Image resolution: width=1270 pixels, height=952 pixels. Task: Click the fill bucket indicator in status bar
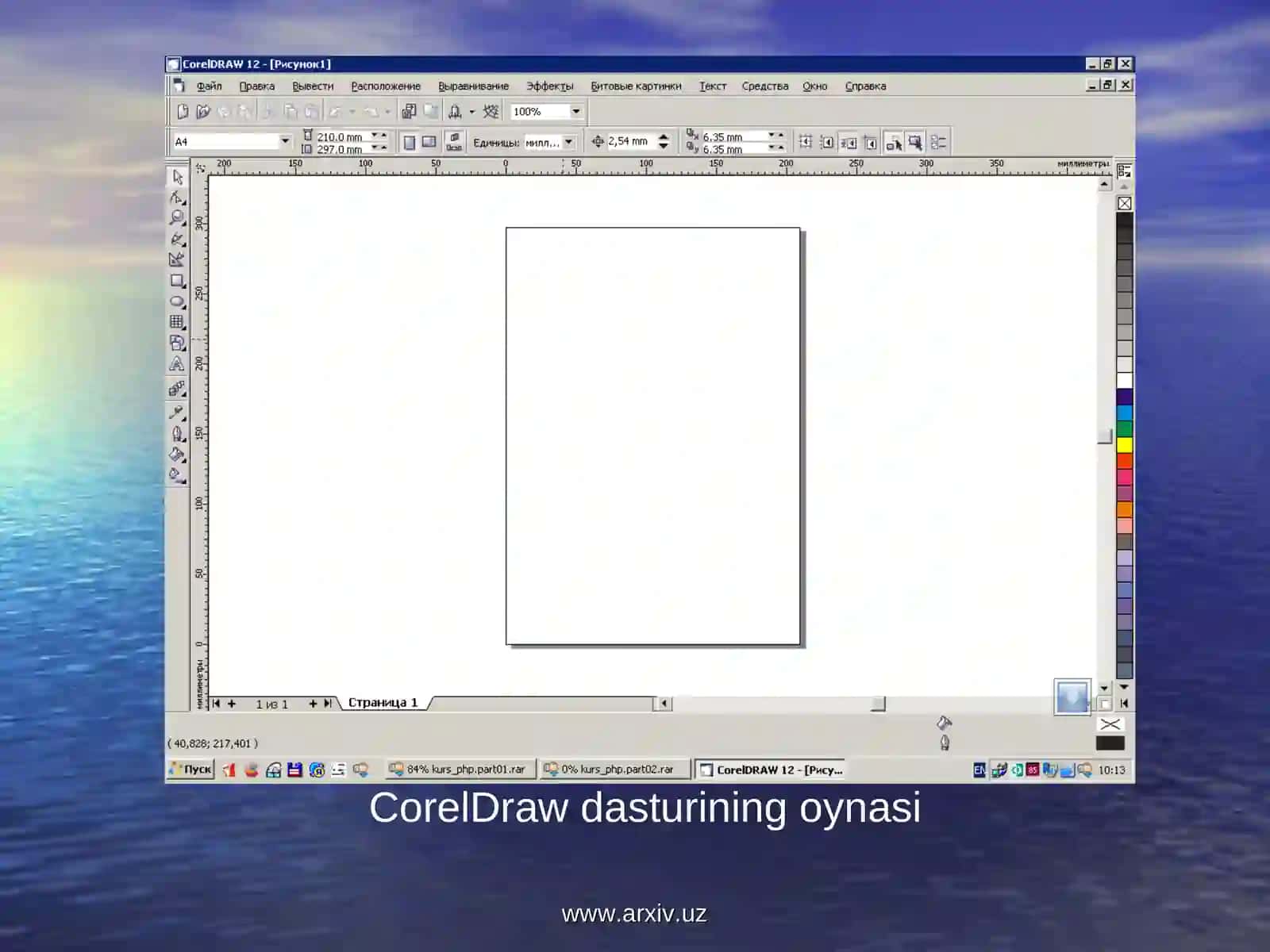(x=944, y=723)
